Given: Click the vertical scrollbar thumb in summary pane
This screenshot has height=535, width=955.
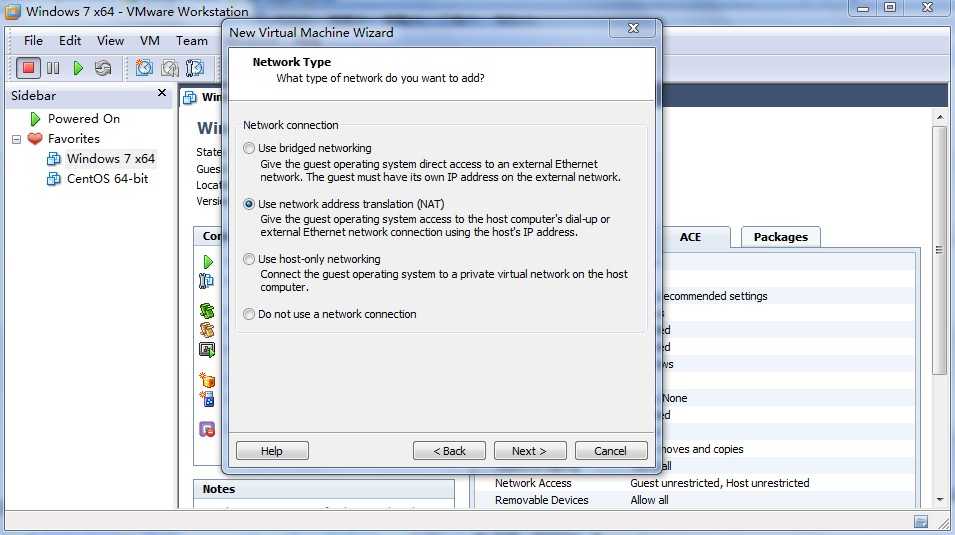Looking at the screenshot, I should click(x=939, y=250).
